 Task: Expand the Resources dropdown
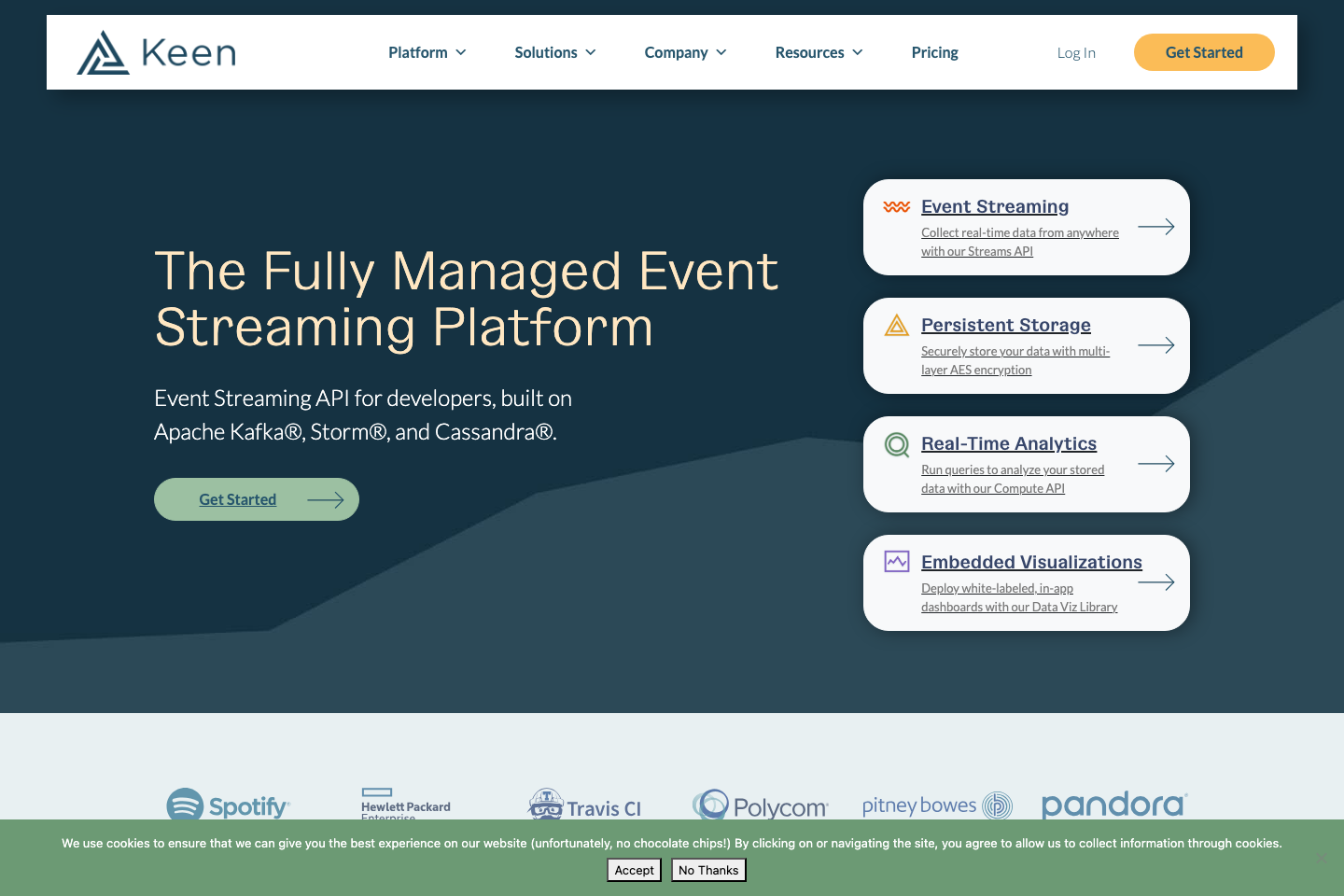[x=818, y=52]
